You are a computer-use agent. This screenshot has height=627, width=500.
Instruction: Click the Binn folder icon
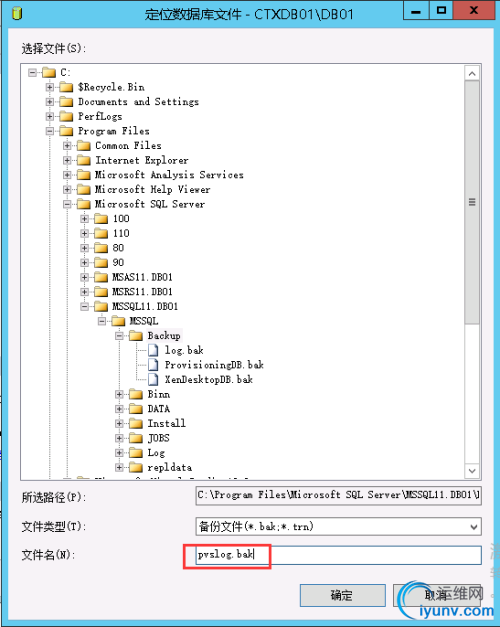136,394
